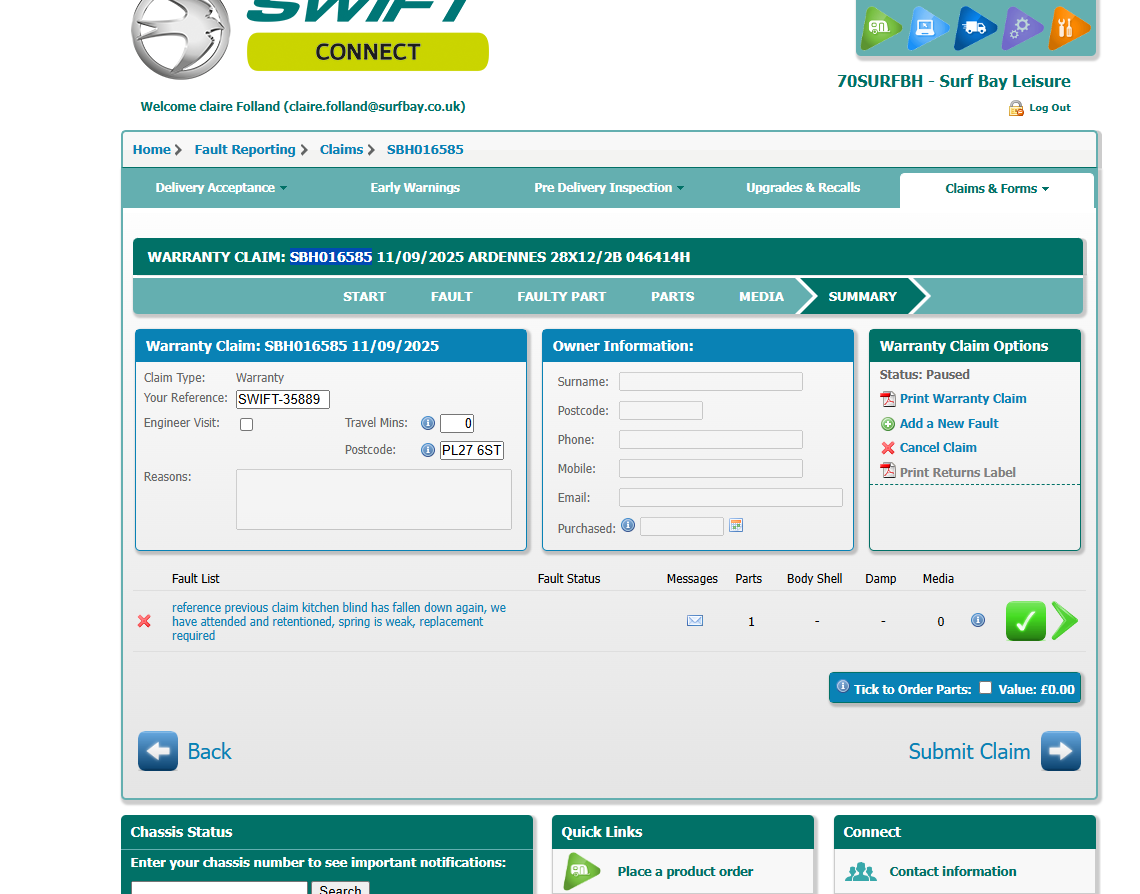Screen dimensions: 1140x894
Task: Click the Your Reference input field
Action: 283,399
